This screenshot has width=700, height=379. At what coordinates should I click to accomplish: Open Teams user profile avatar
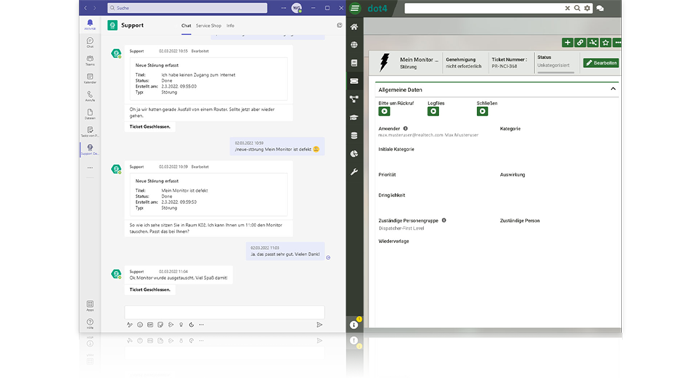click(x=296, y=8)
